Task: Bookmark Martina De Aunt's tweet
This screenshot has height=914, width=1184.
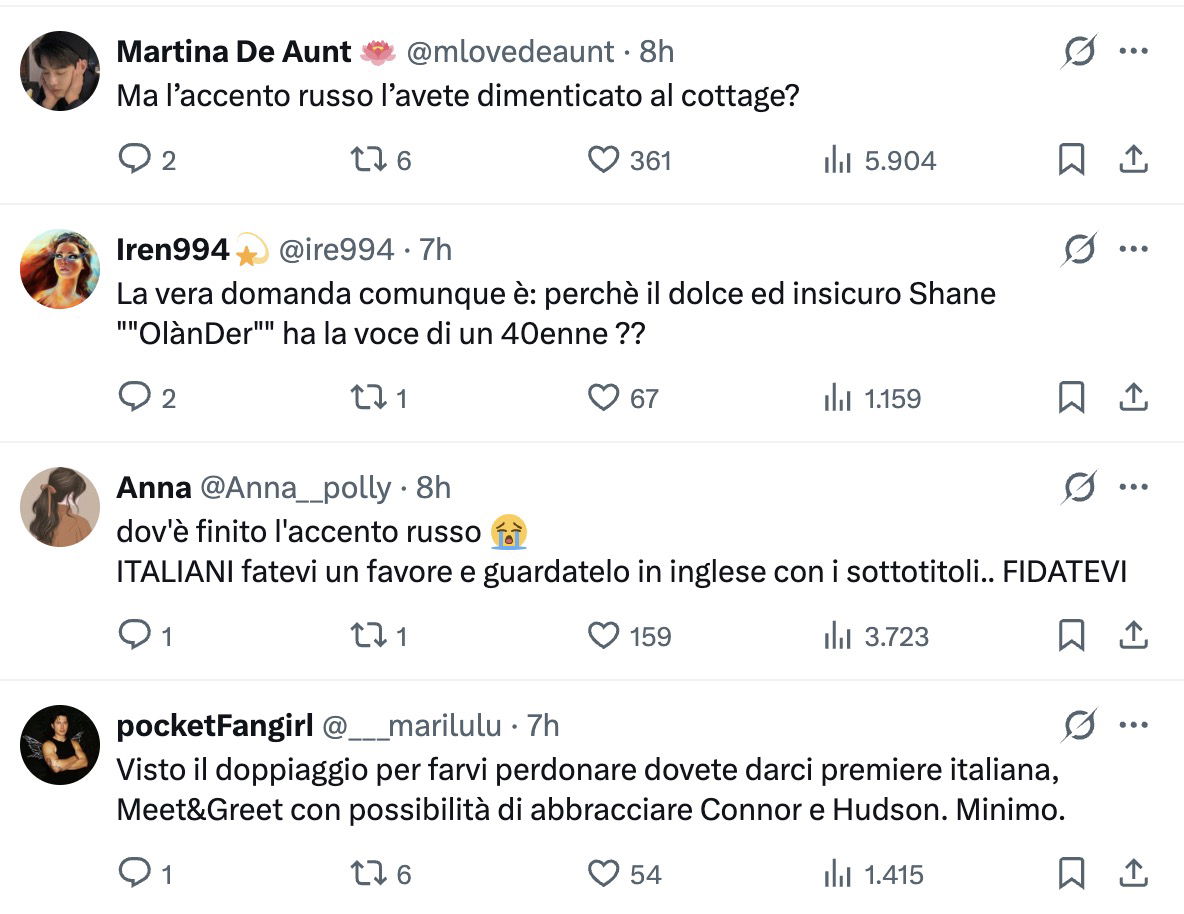Action: (x=1071, y=160)
